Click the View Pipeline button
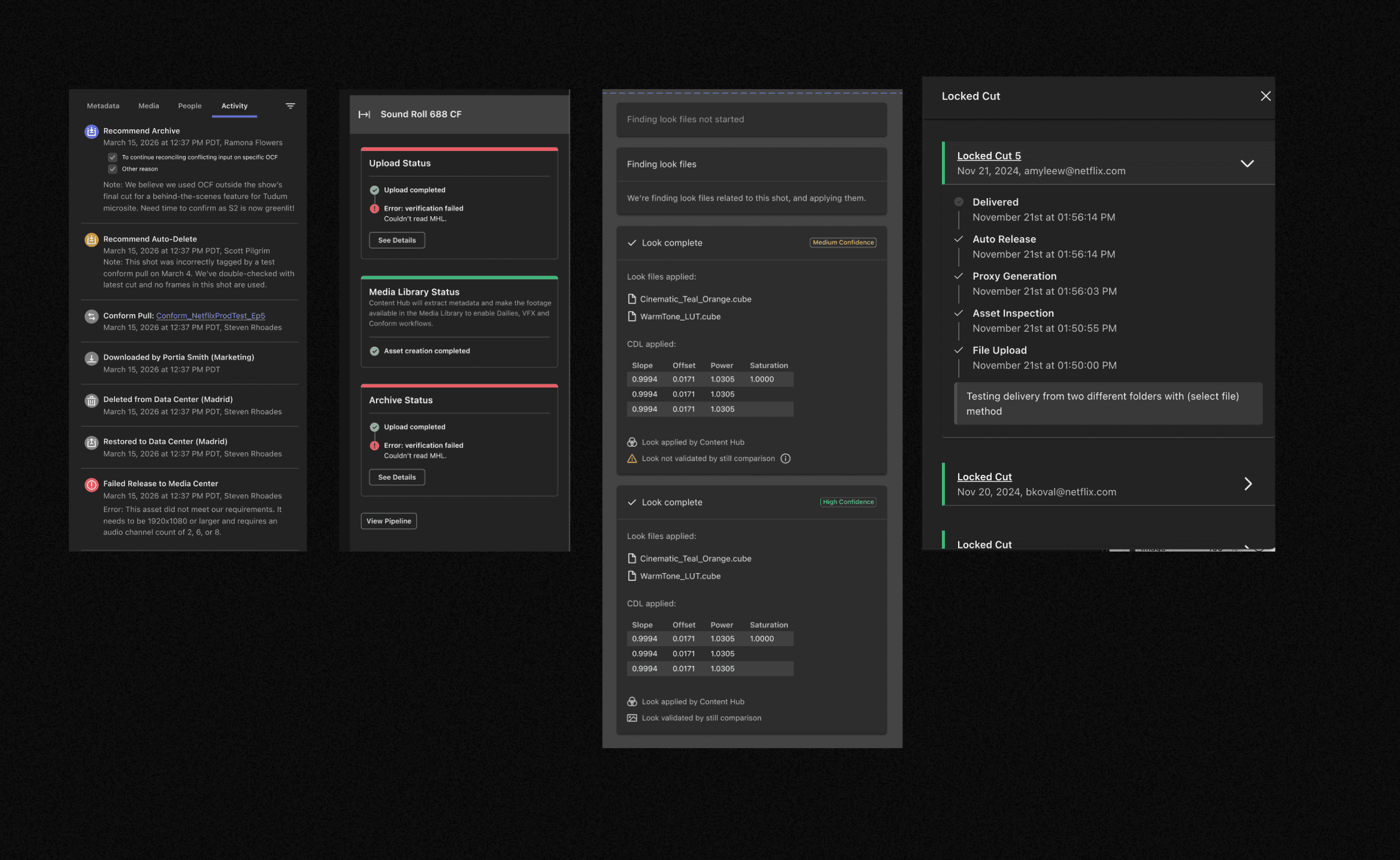This screenshot has height=860, width=1400. (388, 520)
